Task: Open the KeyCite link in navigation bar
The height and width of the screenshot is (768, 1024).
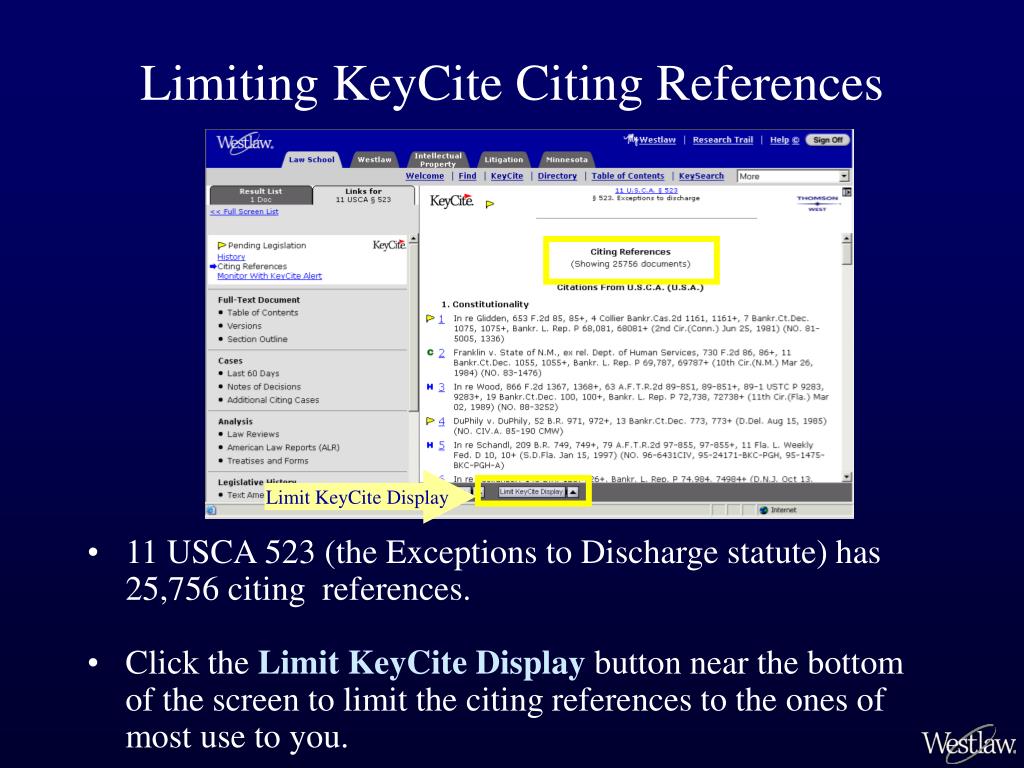Action: [507, 176]
